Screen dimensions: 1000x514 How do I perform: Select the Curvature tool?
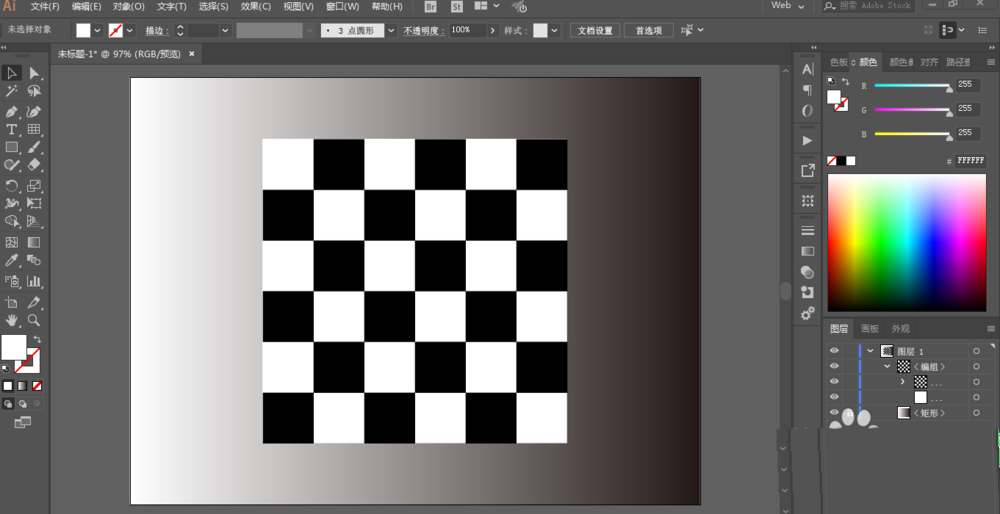(34, 112)
